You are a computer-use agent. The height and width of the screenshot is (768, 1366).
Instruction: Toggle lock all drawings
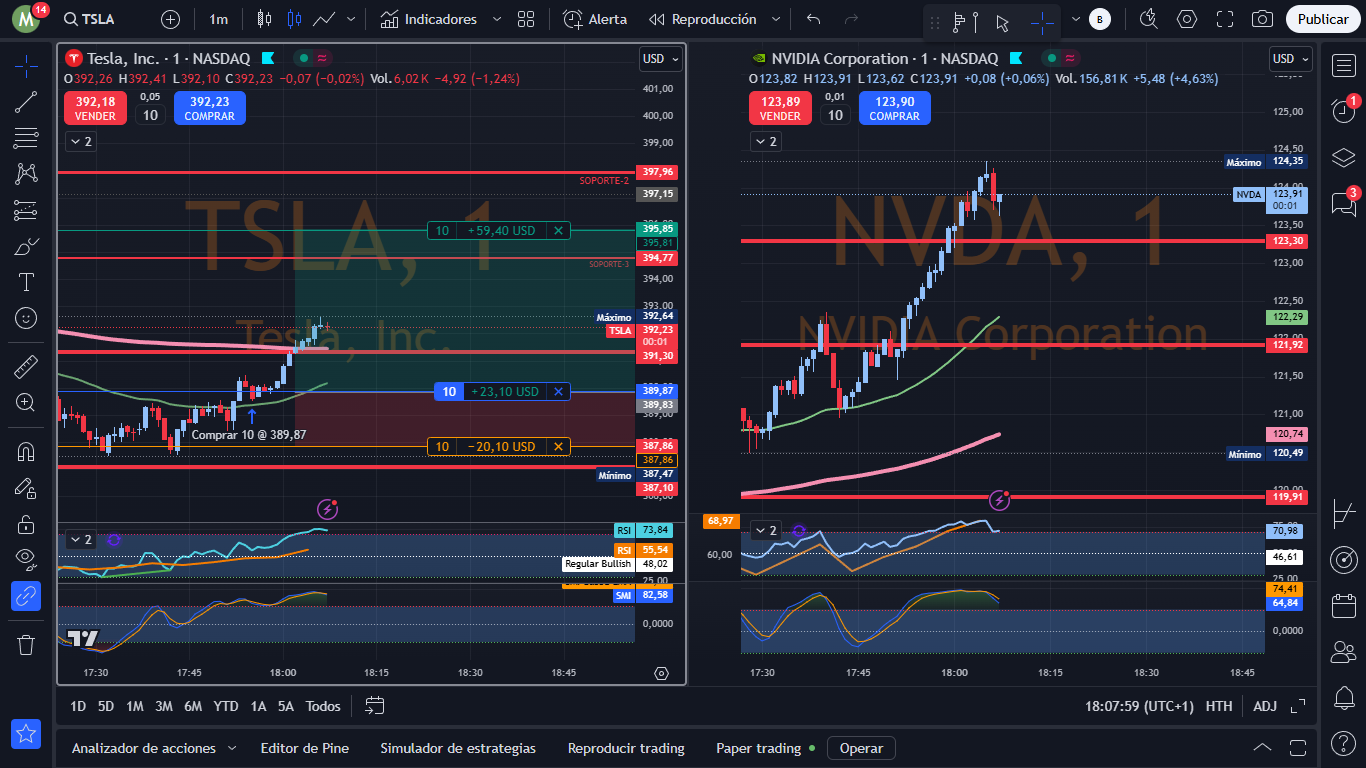tap(26, 524)
